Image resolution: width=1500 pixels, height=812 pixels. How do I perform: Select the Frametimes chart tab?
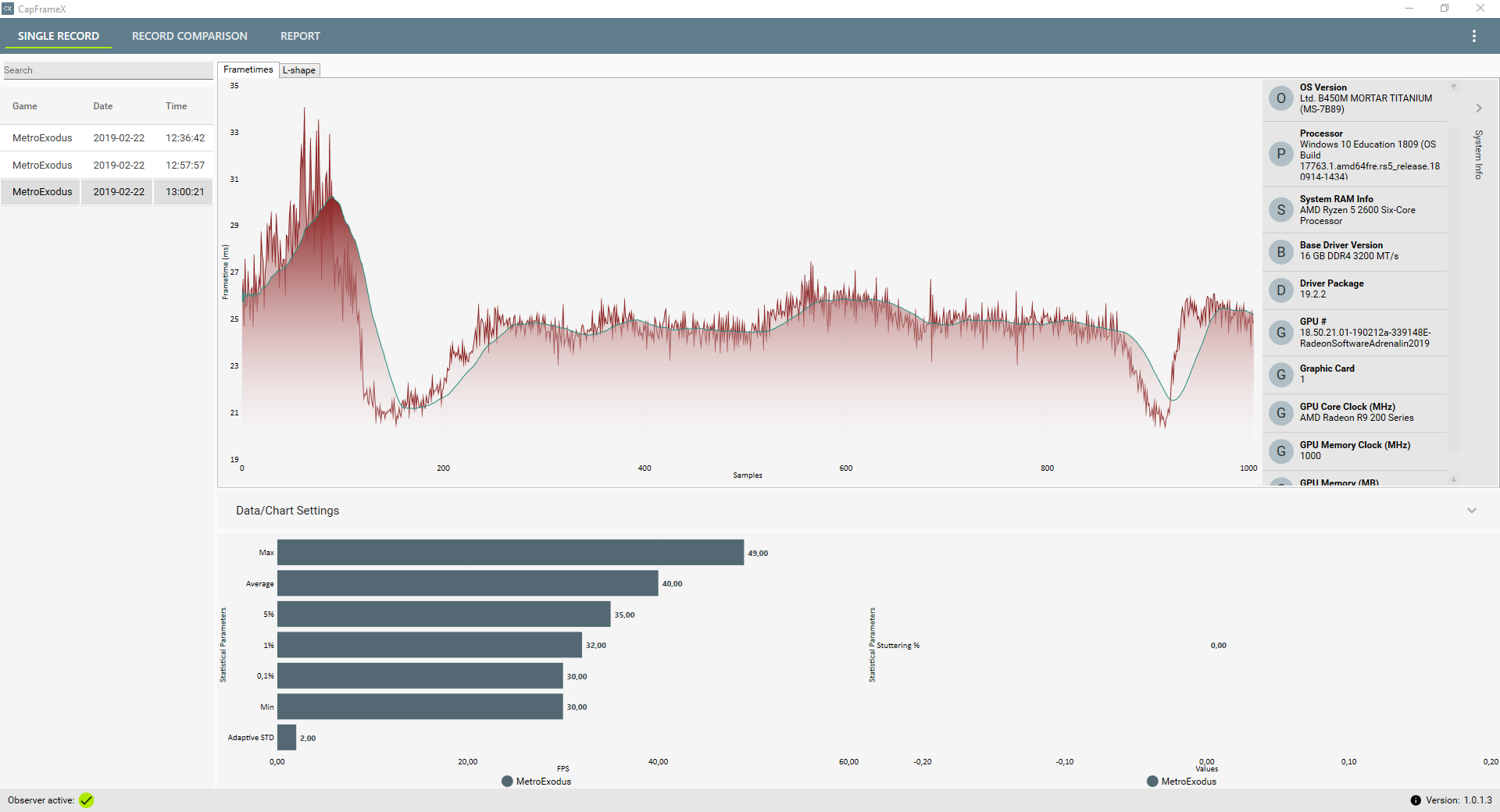[x=248, y=69]
